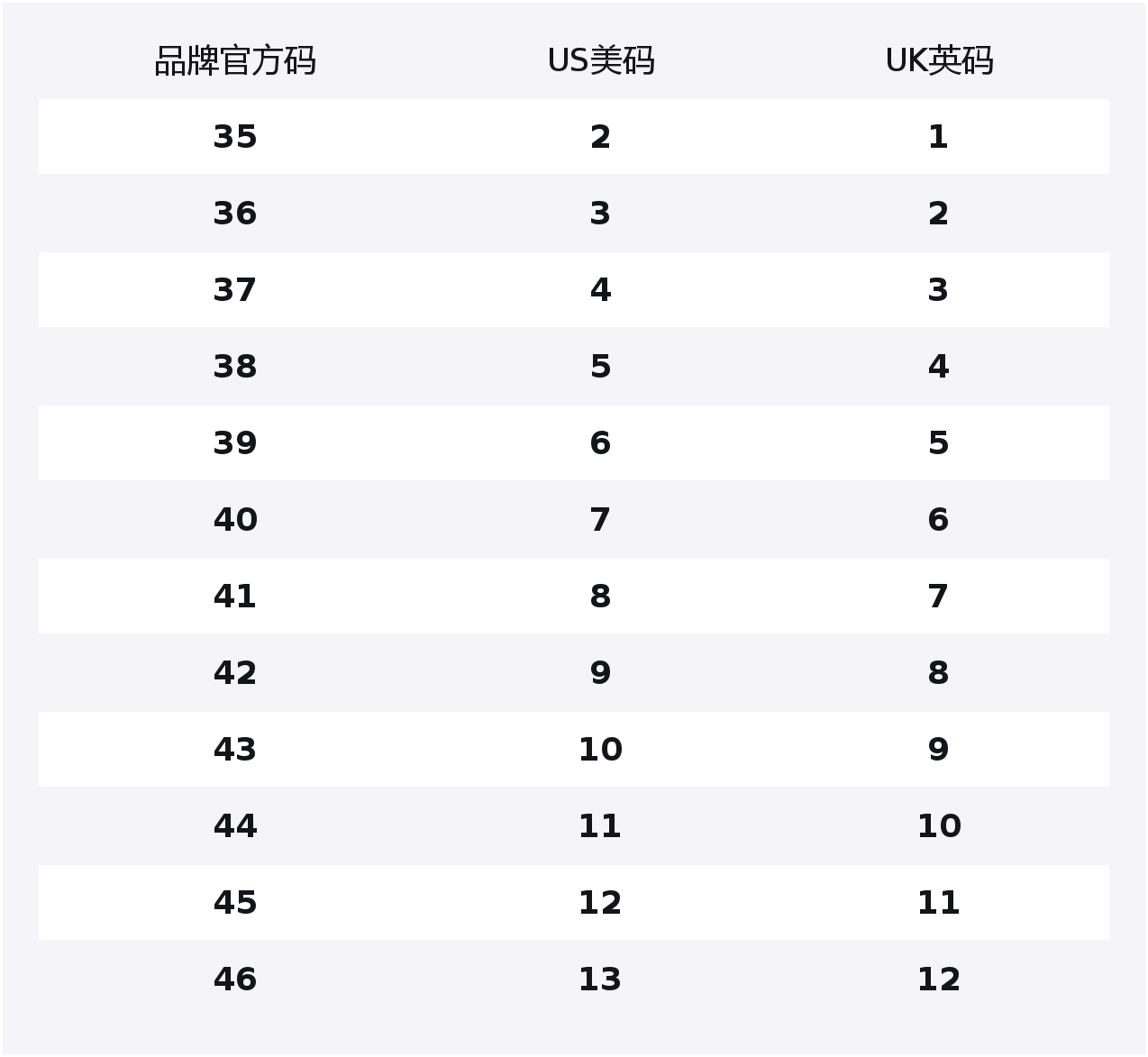The width and height of the screenshot is (1148, 1057).
Task: Click US size 8 in the 41 row
Action: pyautogui.click(x=600, y=597)
